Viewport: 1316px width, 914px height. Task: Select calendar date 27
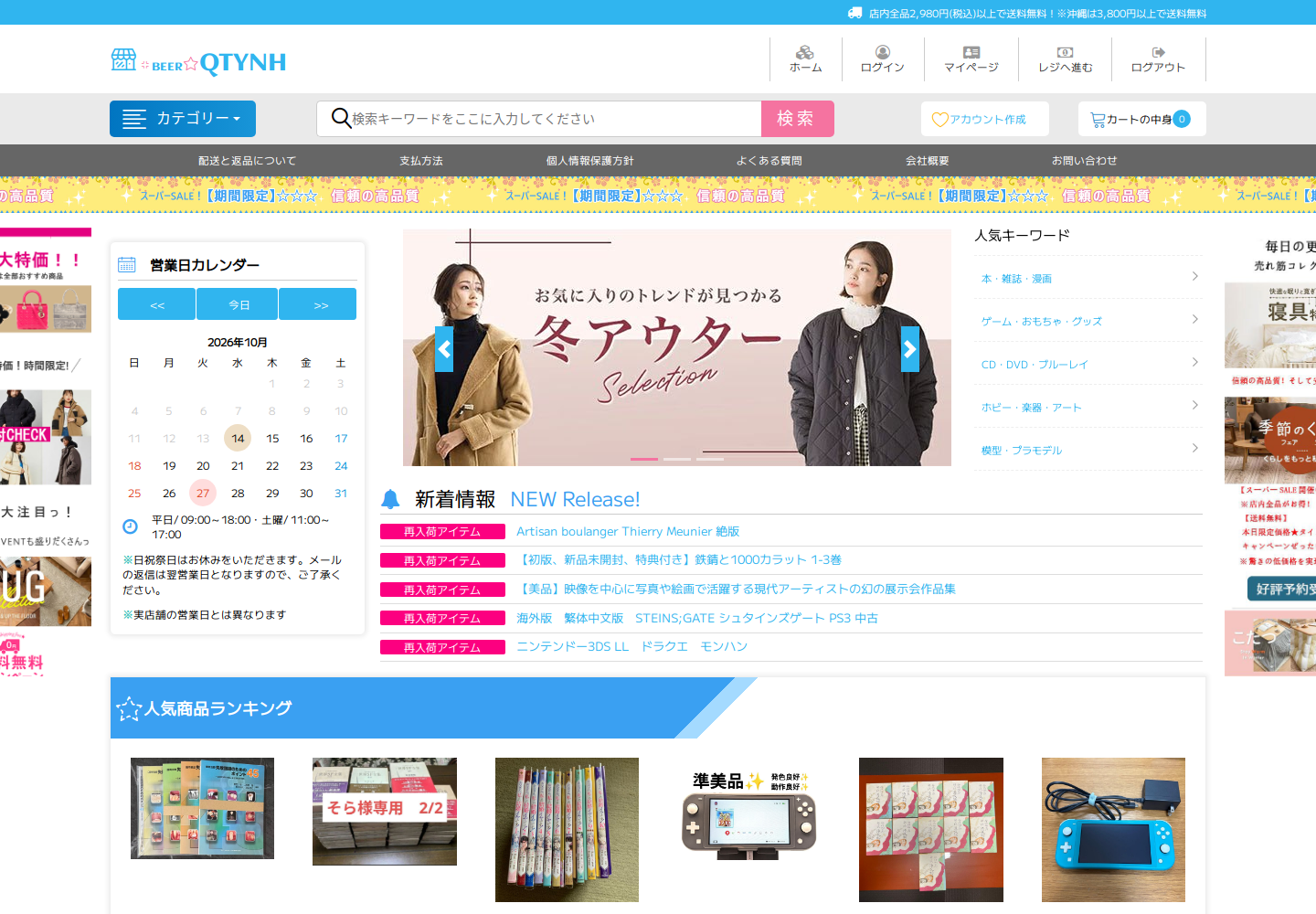tap(203, 493)
